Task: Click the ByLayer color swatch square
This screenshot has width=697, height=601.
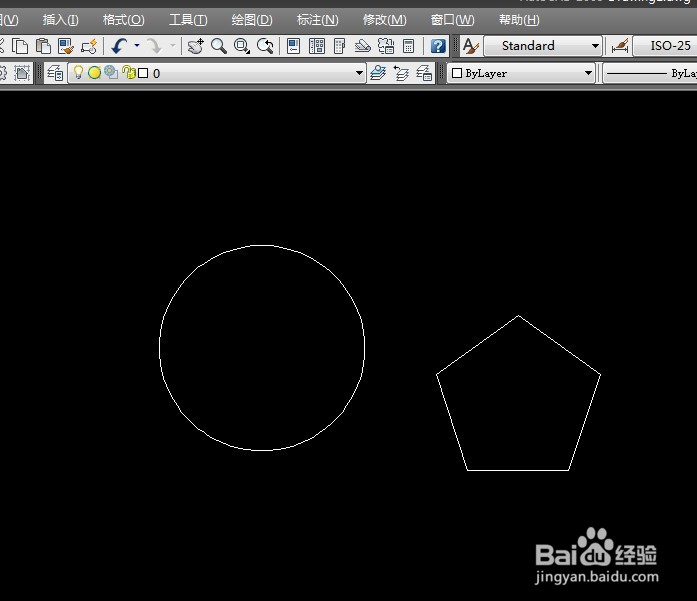Action: coord(457,73)
